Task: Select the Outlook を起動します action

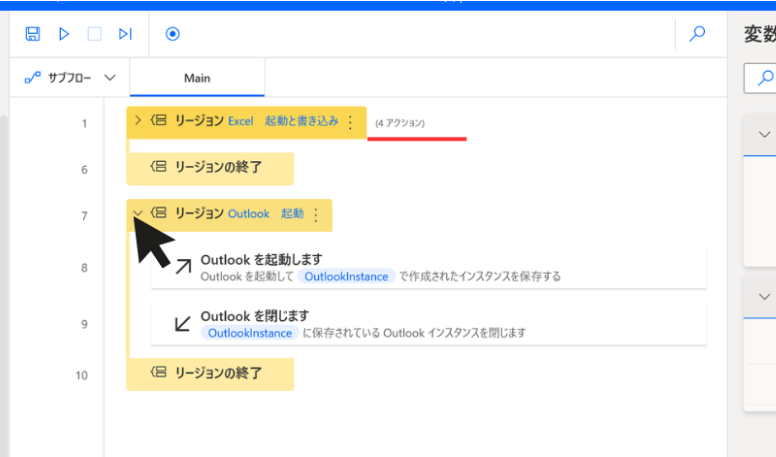Action: (429, 267)
